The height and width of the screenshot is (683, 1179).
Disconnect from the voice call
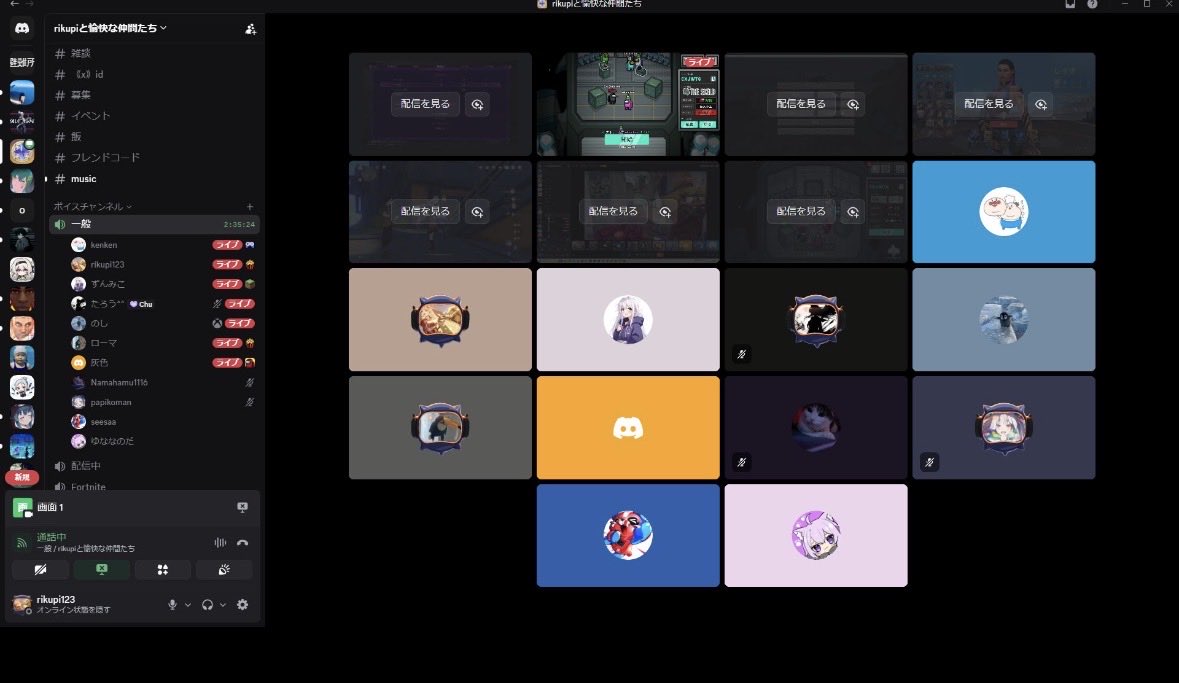(x=242, y=542)
